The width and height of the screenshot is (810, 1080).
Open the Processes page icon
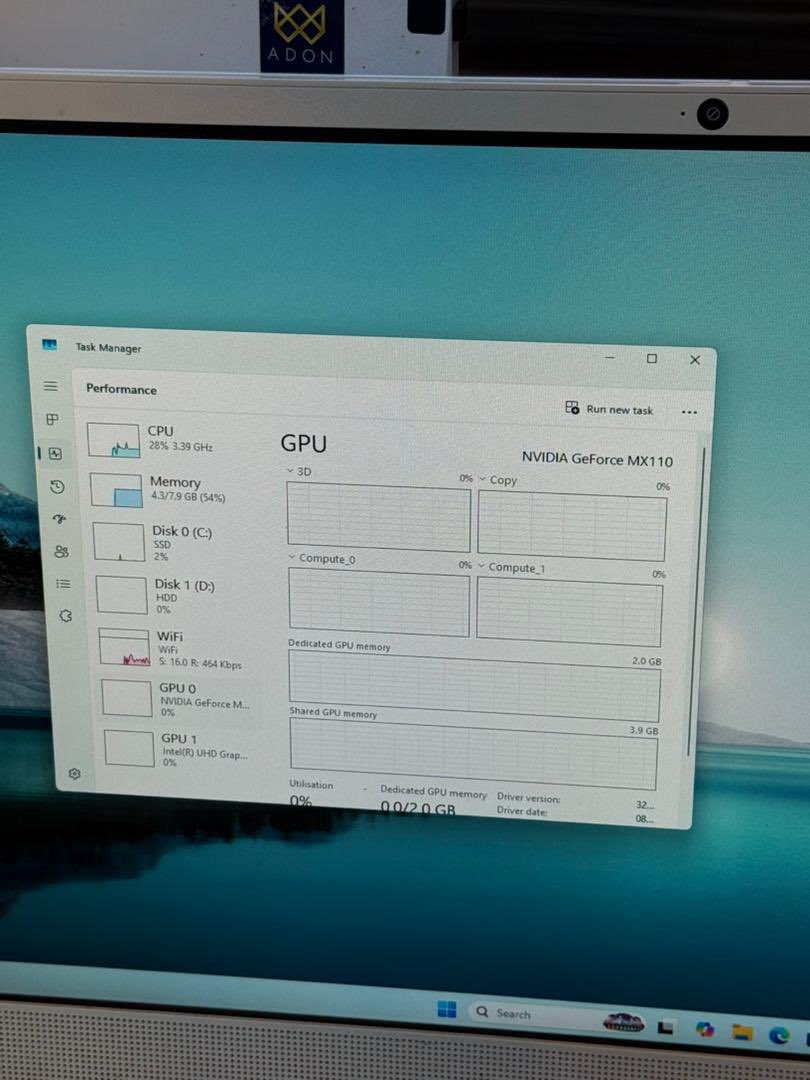[x=52, y=419]
